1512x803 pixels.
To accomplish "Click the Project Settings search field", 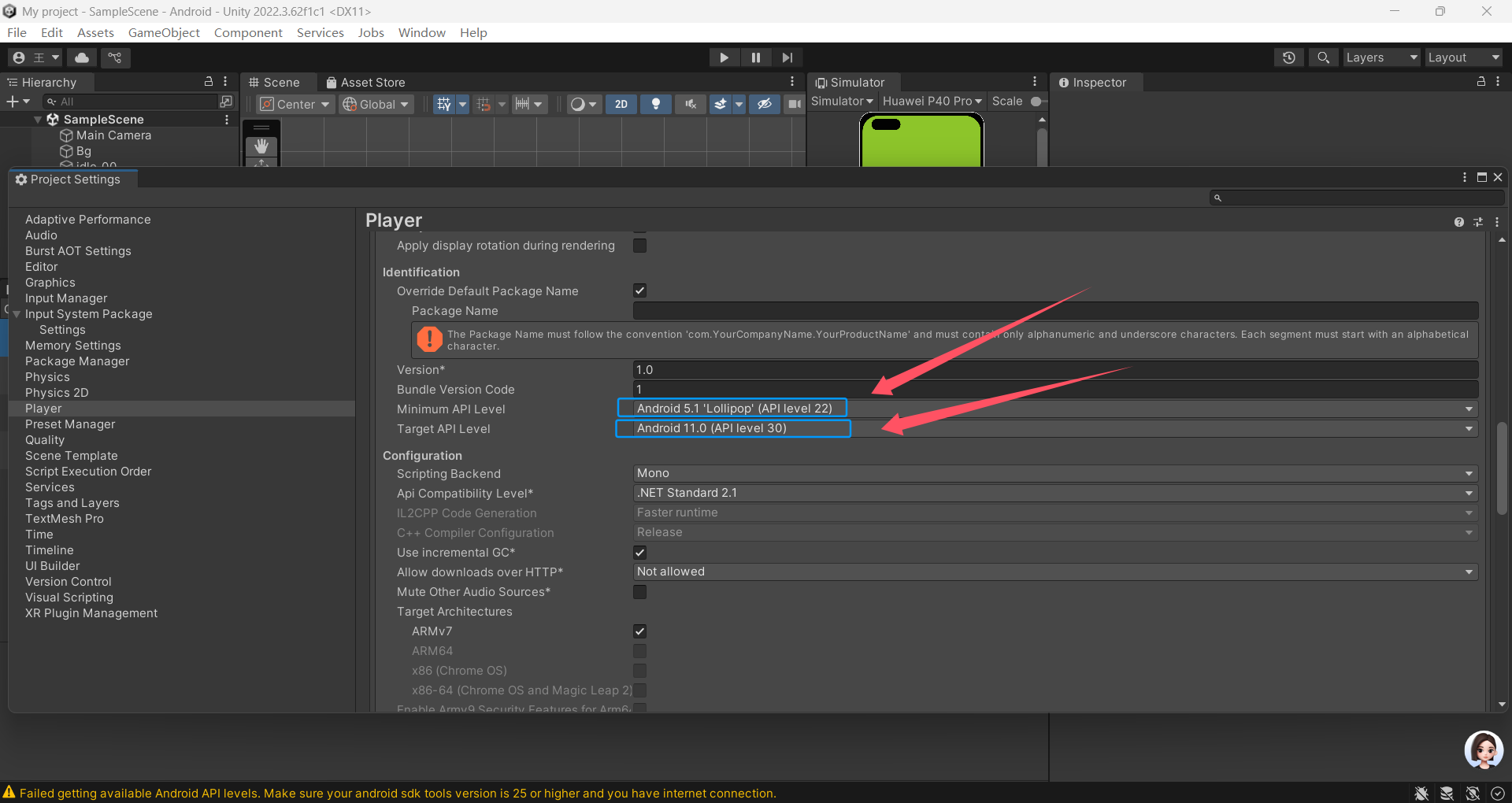I will 1357,198.
